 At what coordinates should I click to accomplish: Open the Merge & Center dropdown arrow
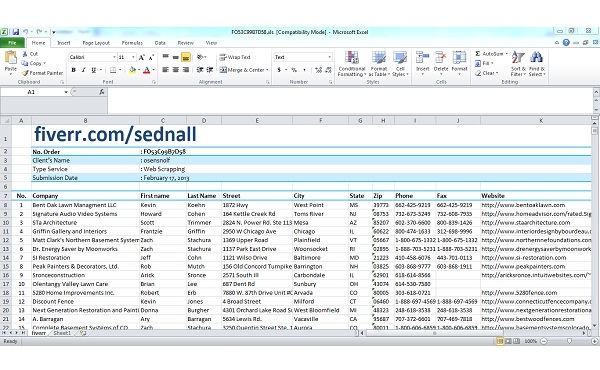coord(267,70)
